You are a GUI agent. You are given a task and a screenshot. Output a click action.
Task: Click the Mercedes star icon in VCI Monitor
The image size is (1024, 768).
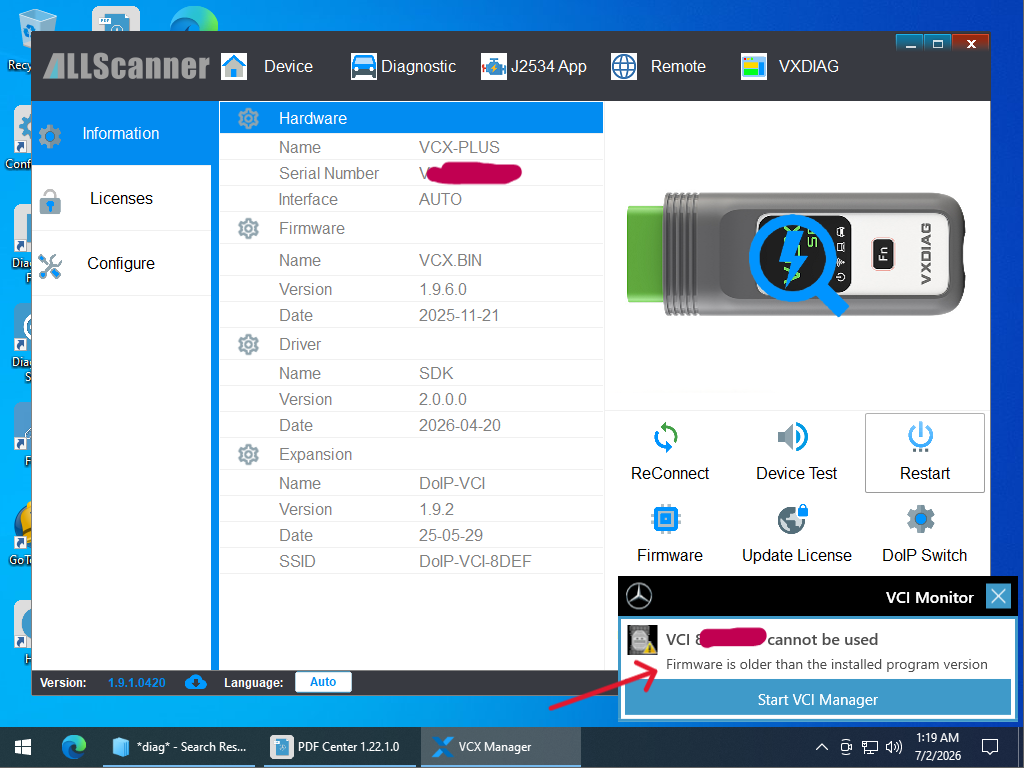(639, 596)
